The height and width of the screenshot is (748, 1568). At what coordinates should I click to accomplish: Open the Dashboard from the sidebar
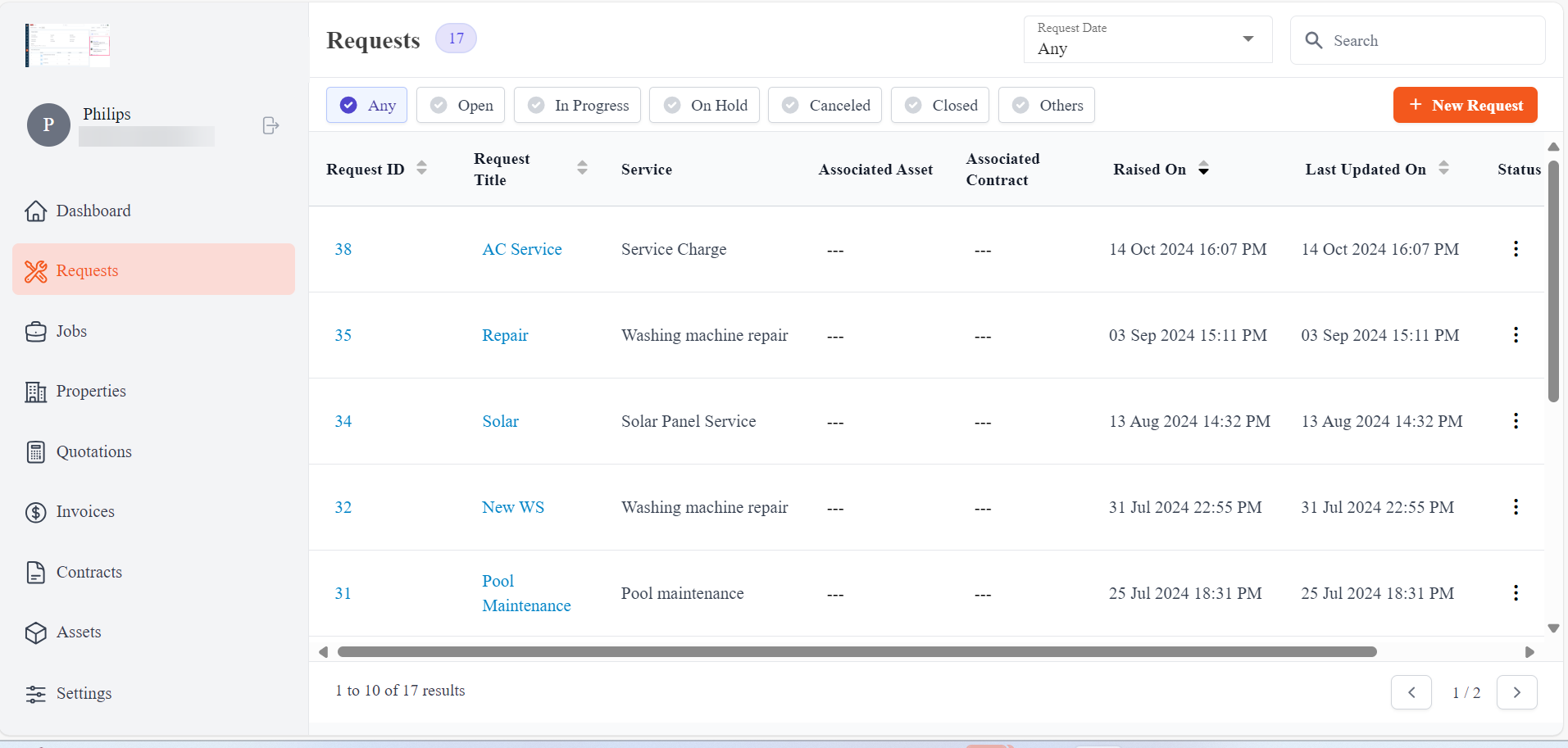point(93,211)
